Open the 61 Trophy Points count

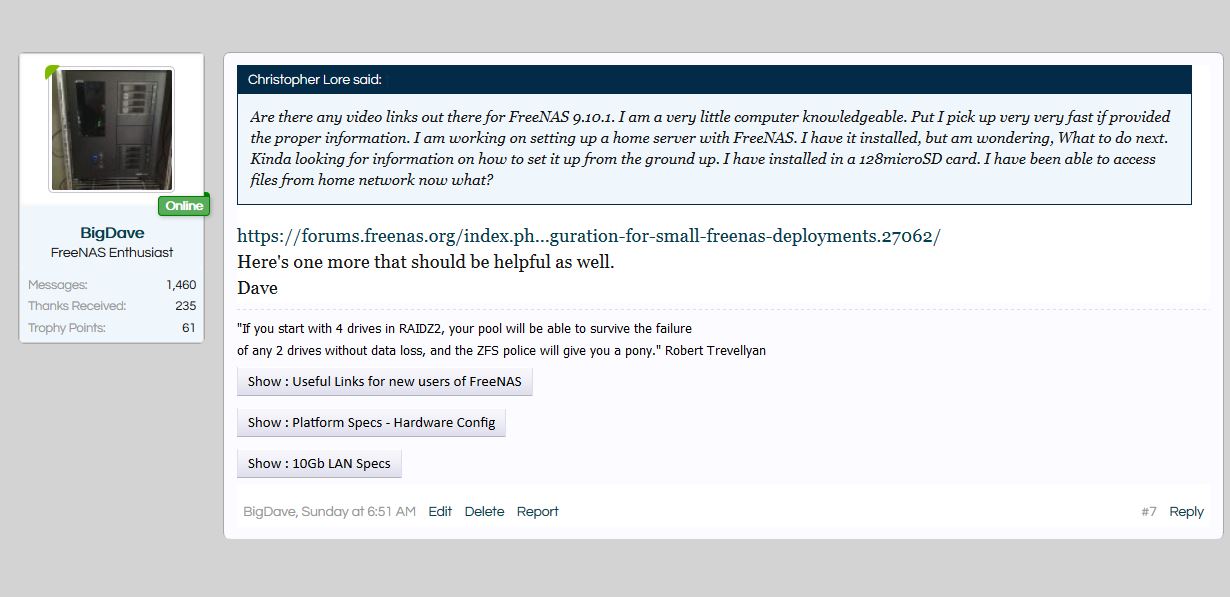coord(189,328)
